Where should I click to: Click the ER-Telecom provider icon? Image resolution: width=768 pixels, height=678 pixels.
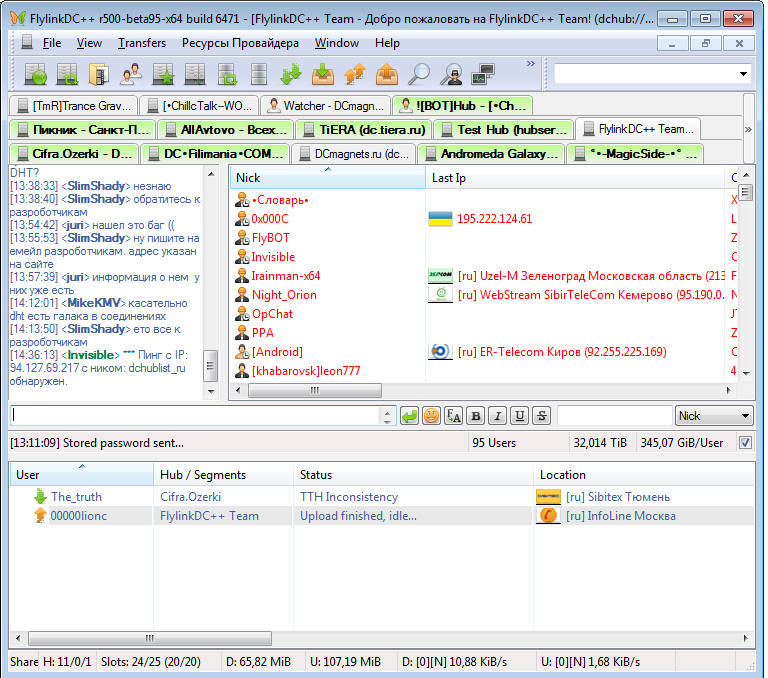440,351
